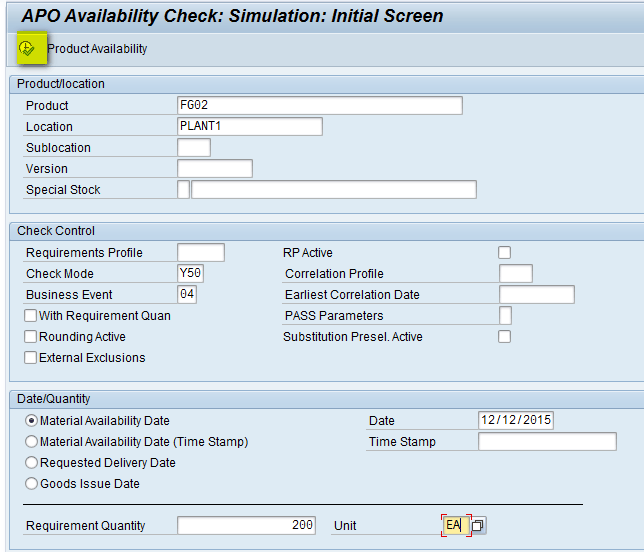
Task: Tick the Rounding Active checkbox
Action: point(30,336)
